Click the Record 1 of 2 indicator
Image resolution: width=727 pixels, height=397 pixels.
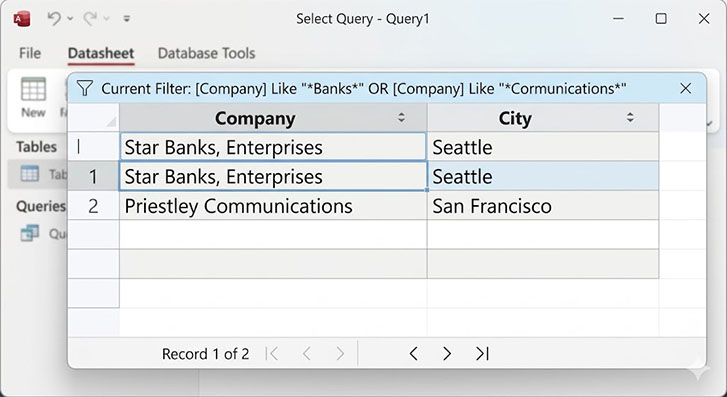205,354
